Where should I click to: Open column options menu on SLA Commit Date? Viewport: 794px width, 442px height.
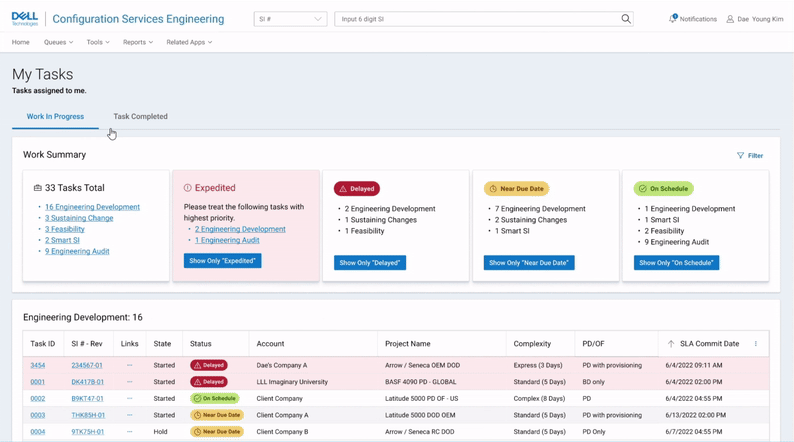click(x=756, y=344)
